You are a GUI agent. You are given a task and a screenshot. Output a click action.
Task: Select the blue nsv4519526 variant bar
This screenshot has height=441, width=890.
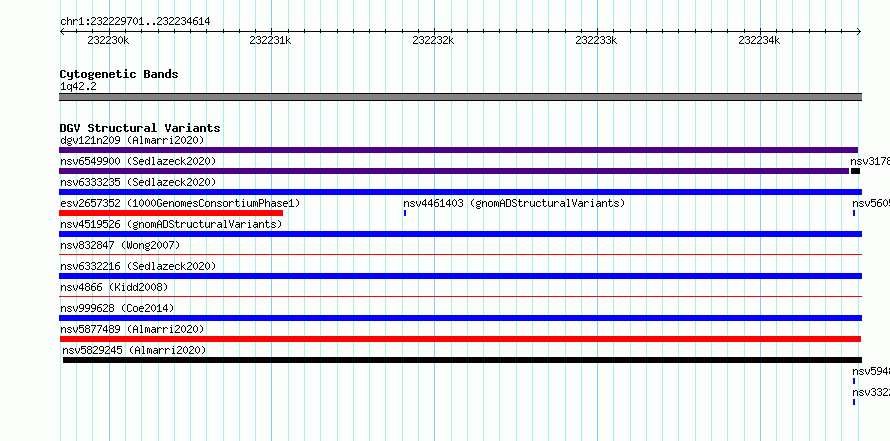tap(460, 234)
